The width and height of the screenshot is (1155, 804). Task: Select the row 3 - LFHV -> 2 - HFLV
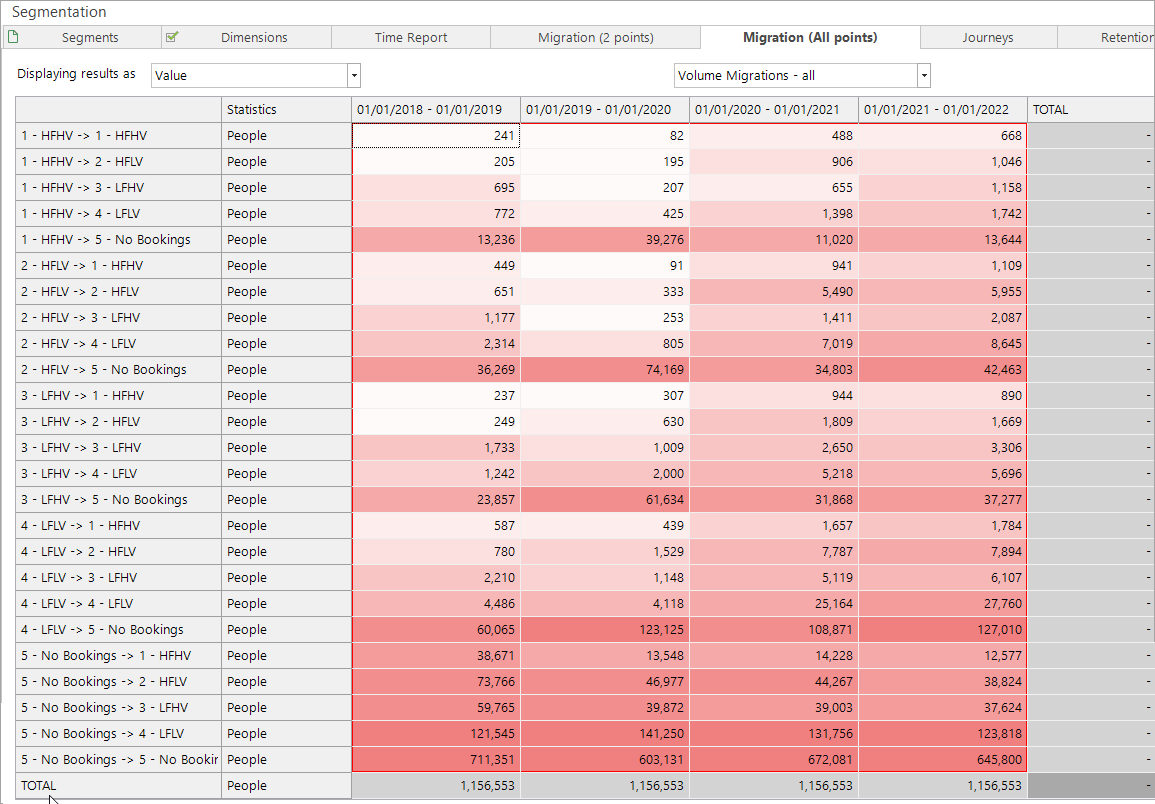(119, 422)
